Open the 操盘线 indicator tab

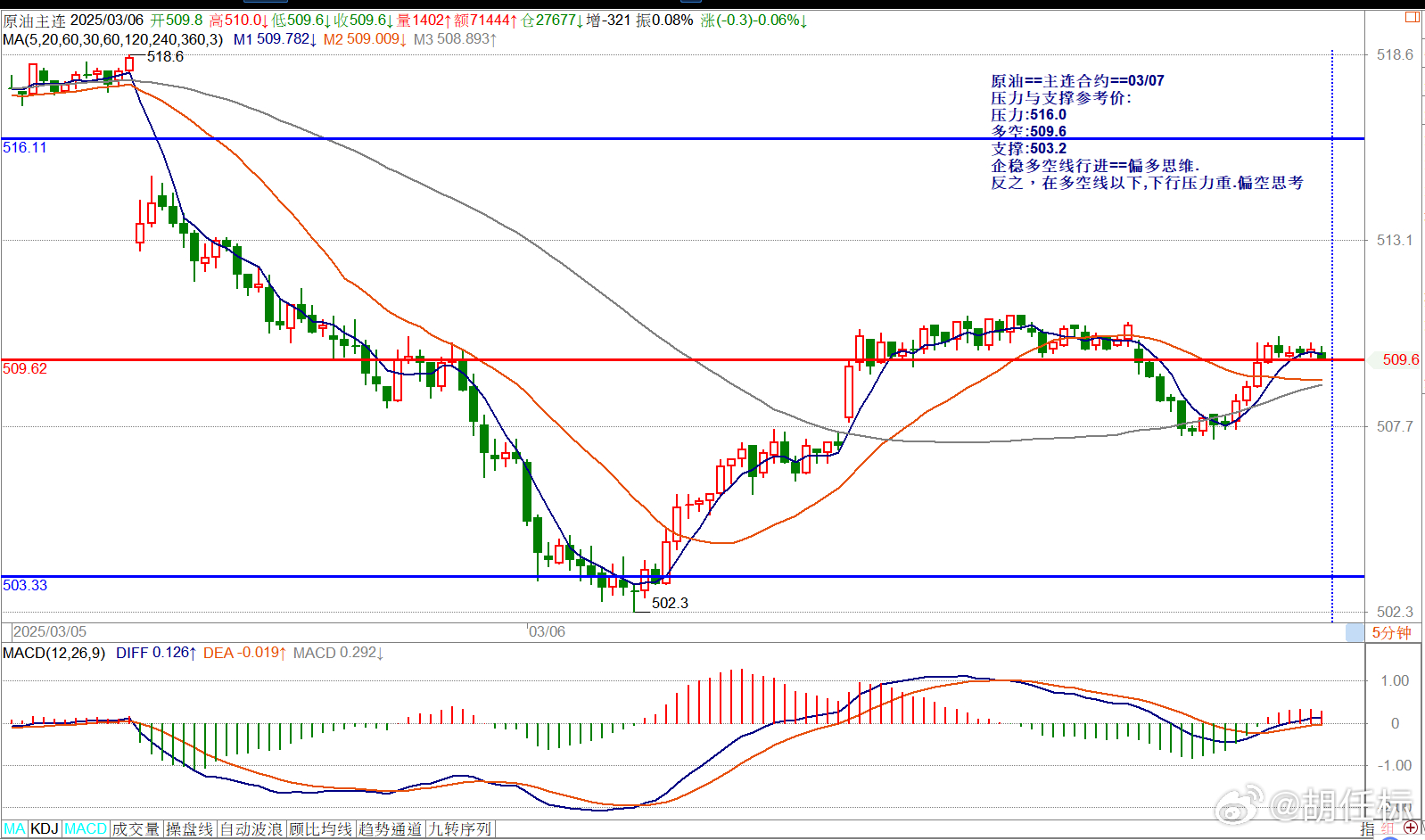point(190,829)
